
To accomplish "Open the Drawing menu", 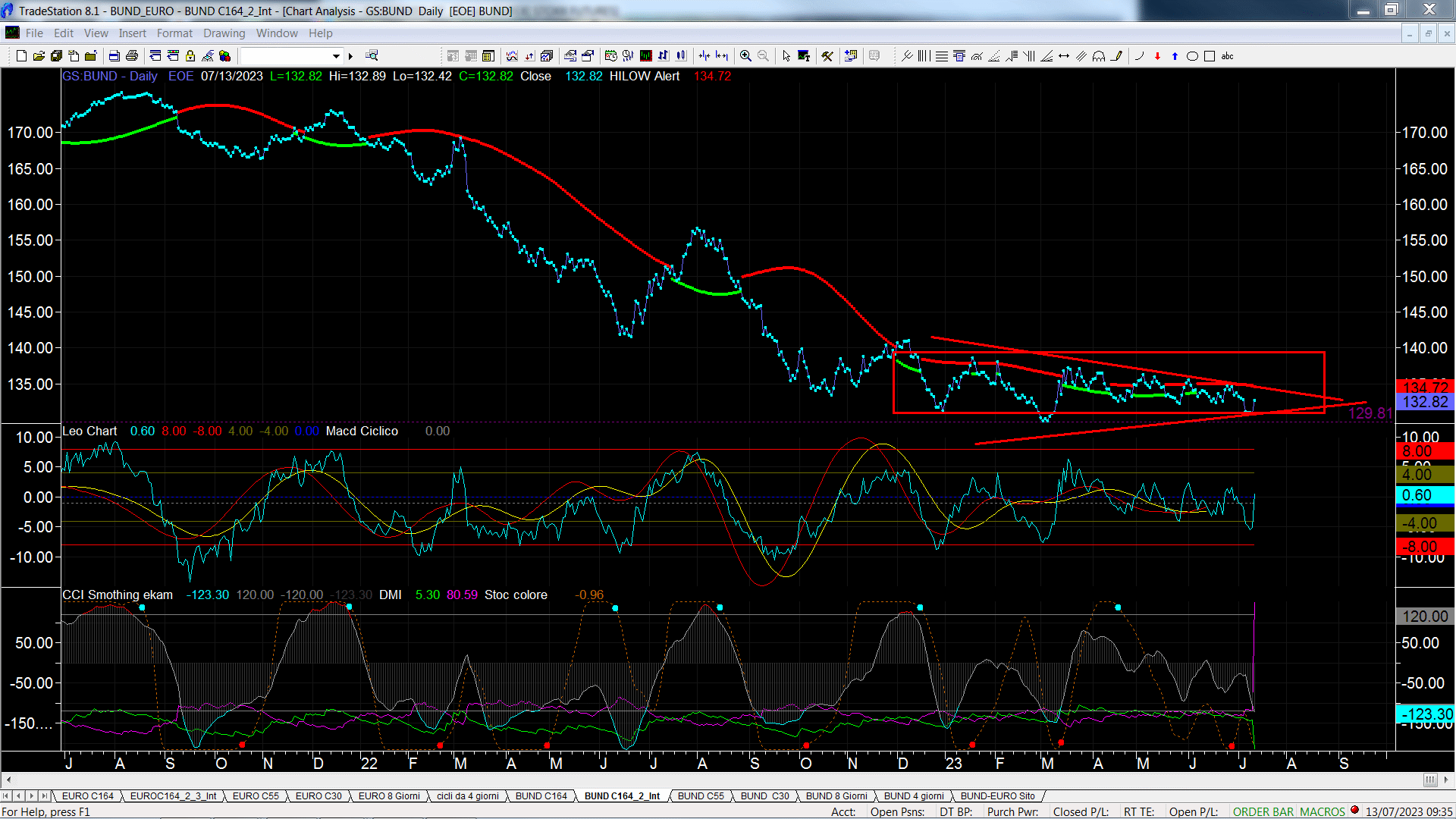I will [x=224, y=33].
